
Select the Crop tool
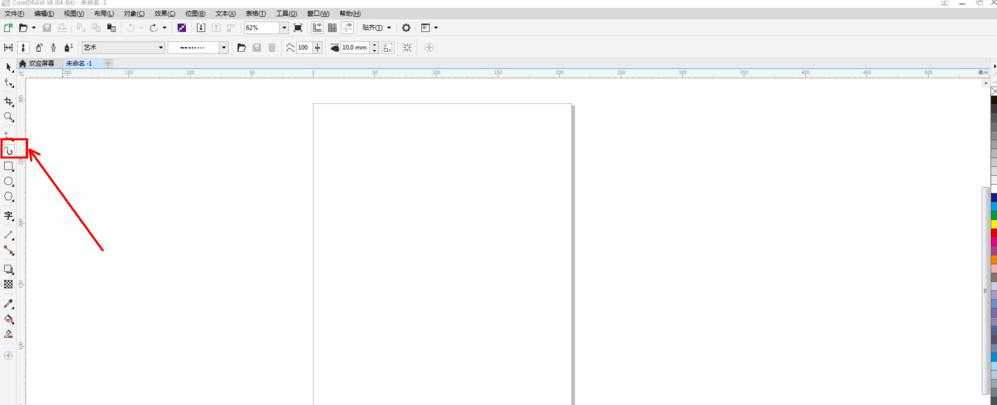(x=9, y=101)
